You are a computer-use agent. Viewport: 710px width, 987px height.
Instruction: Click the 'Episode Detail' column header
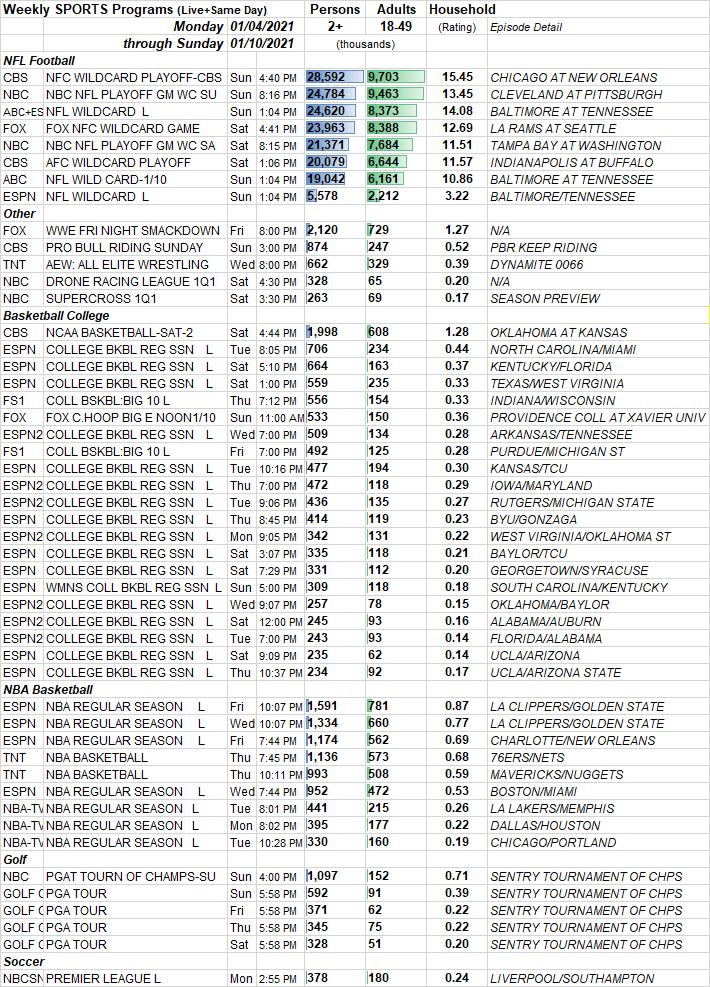click(x=526, y=27)
